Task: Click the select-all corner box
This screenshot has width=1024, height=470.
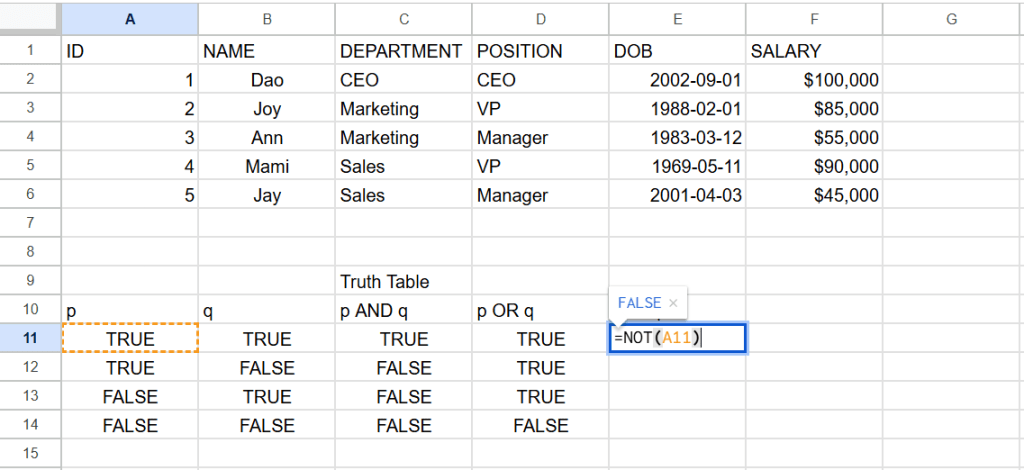Action: [30, 18]
